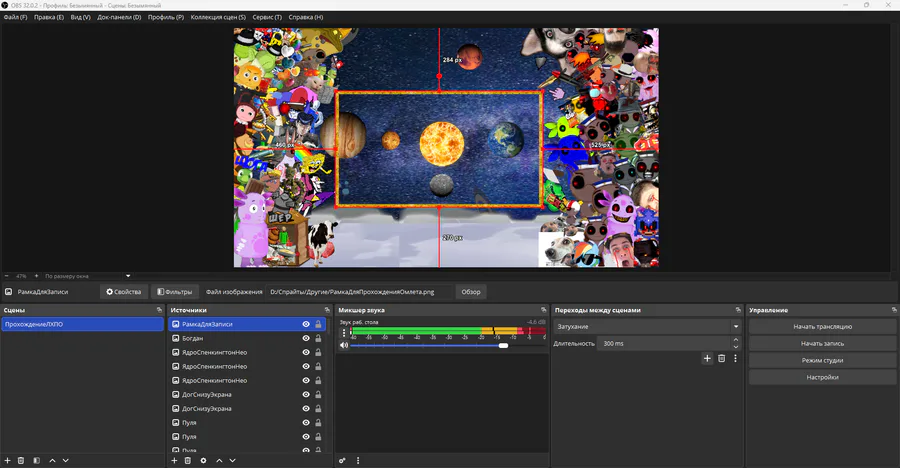Click the desktop audio level meter
The image size is (900, 468).
point(448,331)
